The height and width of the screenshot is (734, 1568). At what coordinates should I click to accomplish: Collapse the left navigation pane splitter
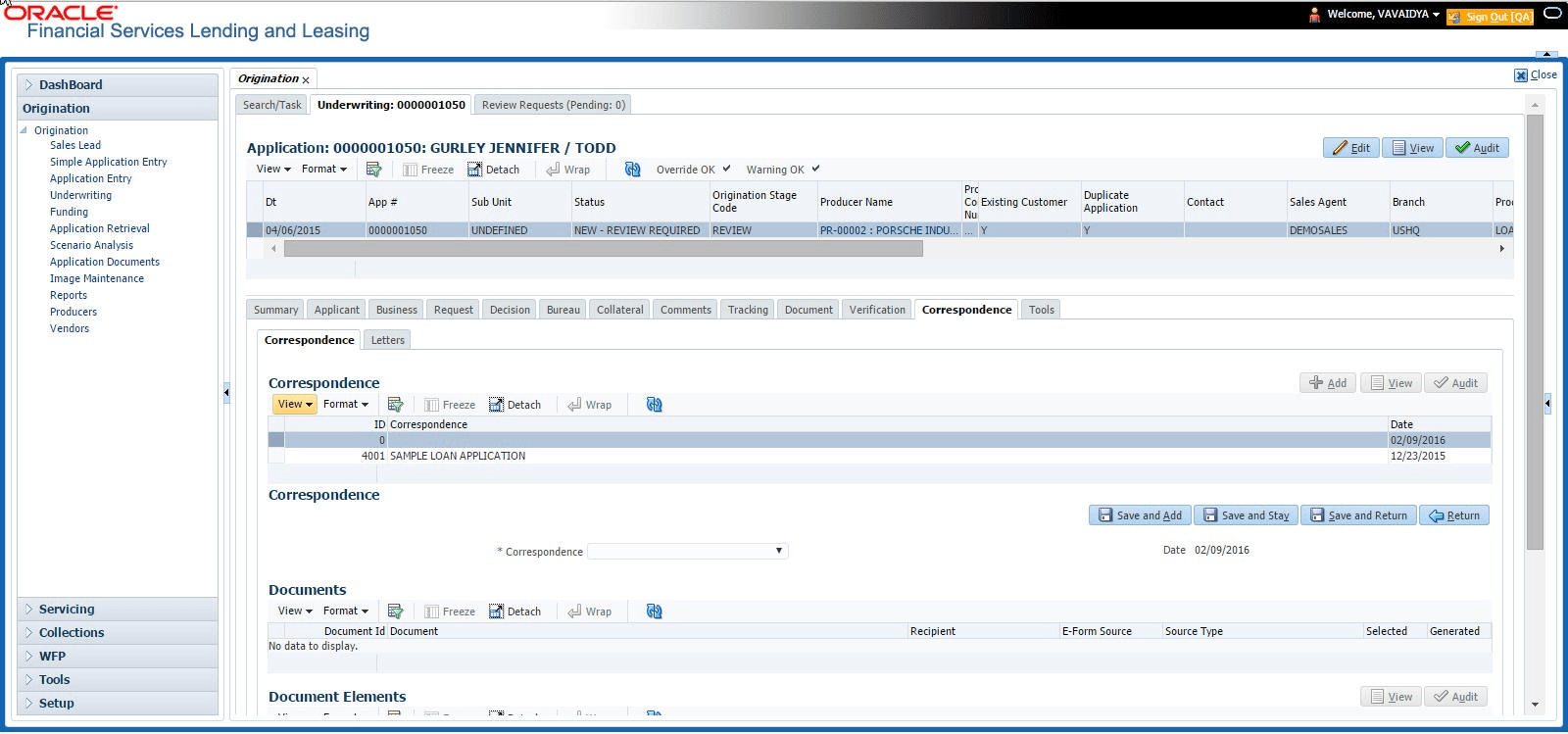click(x=226, y=393)
